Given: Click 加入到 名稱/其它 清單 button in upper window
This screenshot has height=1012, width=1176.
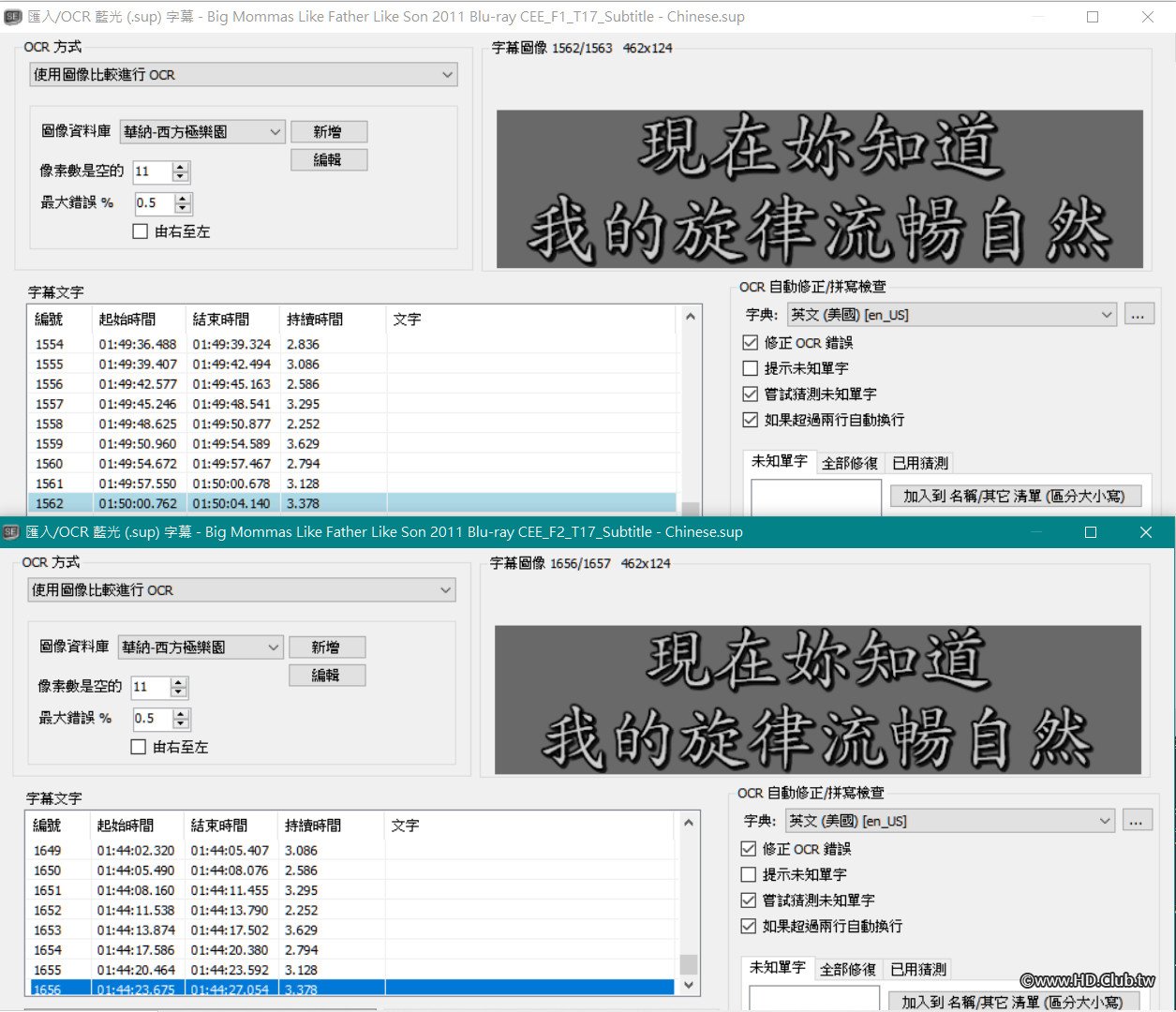Looking at the screenshot, I should coord(1016,497).
